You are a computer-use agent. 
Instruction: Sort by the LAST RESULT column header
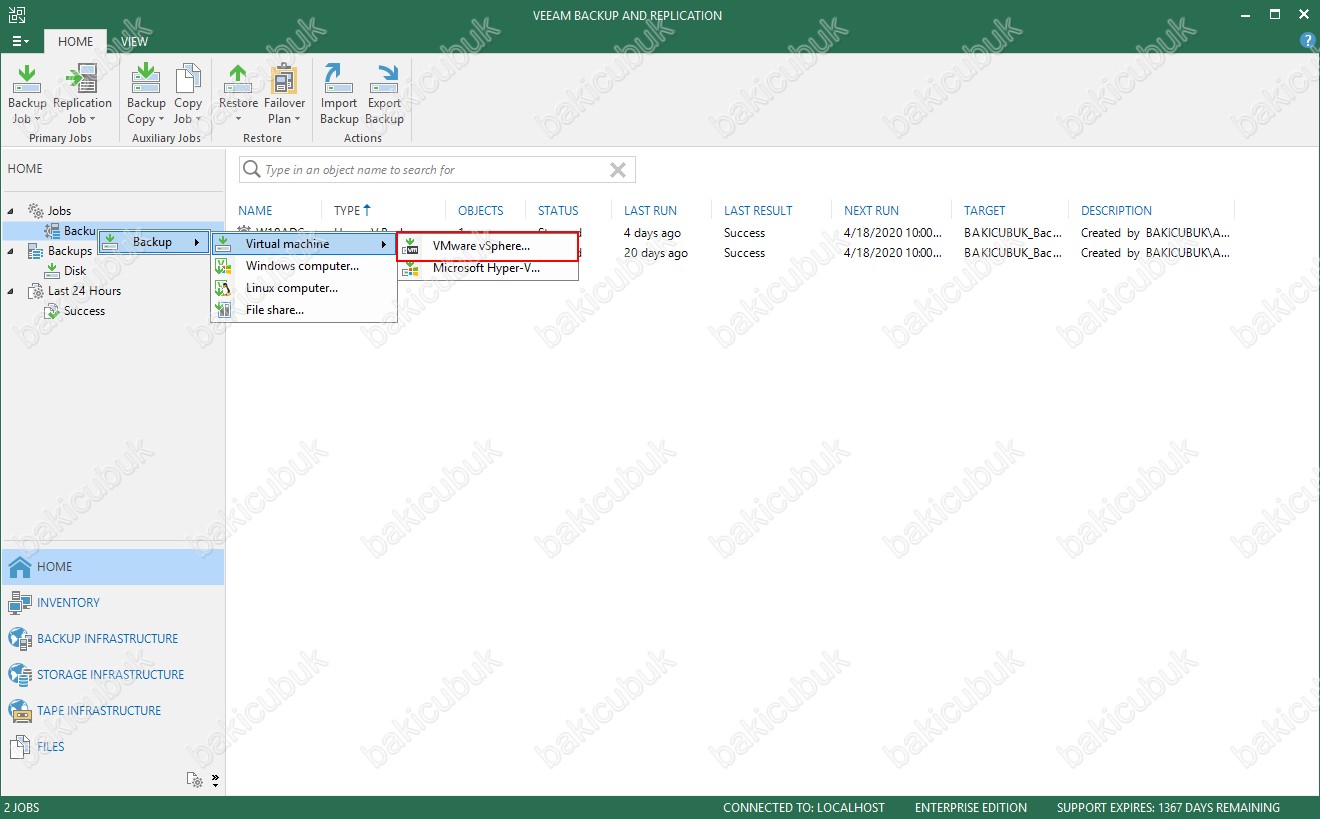pyautogui.click(x=758, y=211)
